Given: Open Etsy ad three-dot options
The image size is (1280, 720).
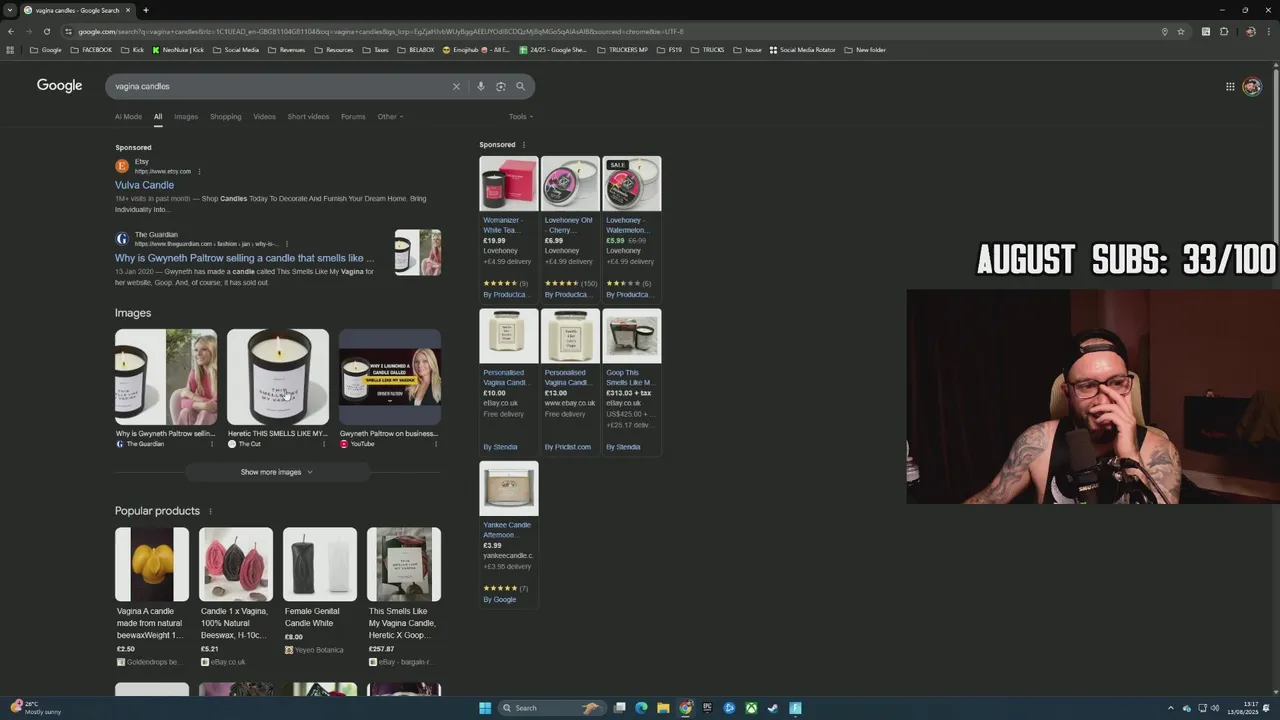Looking at the screenshot, I should pos(199,171).
